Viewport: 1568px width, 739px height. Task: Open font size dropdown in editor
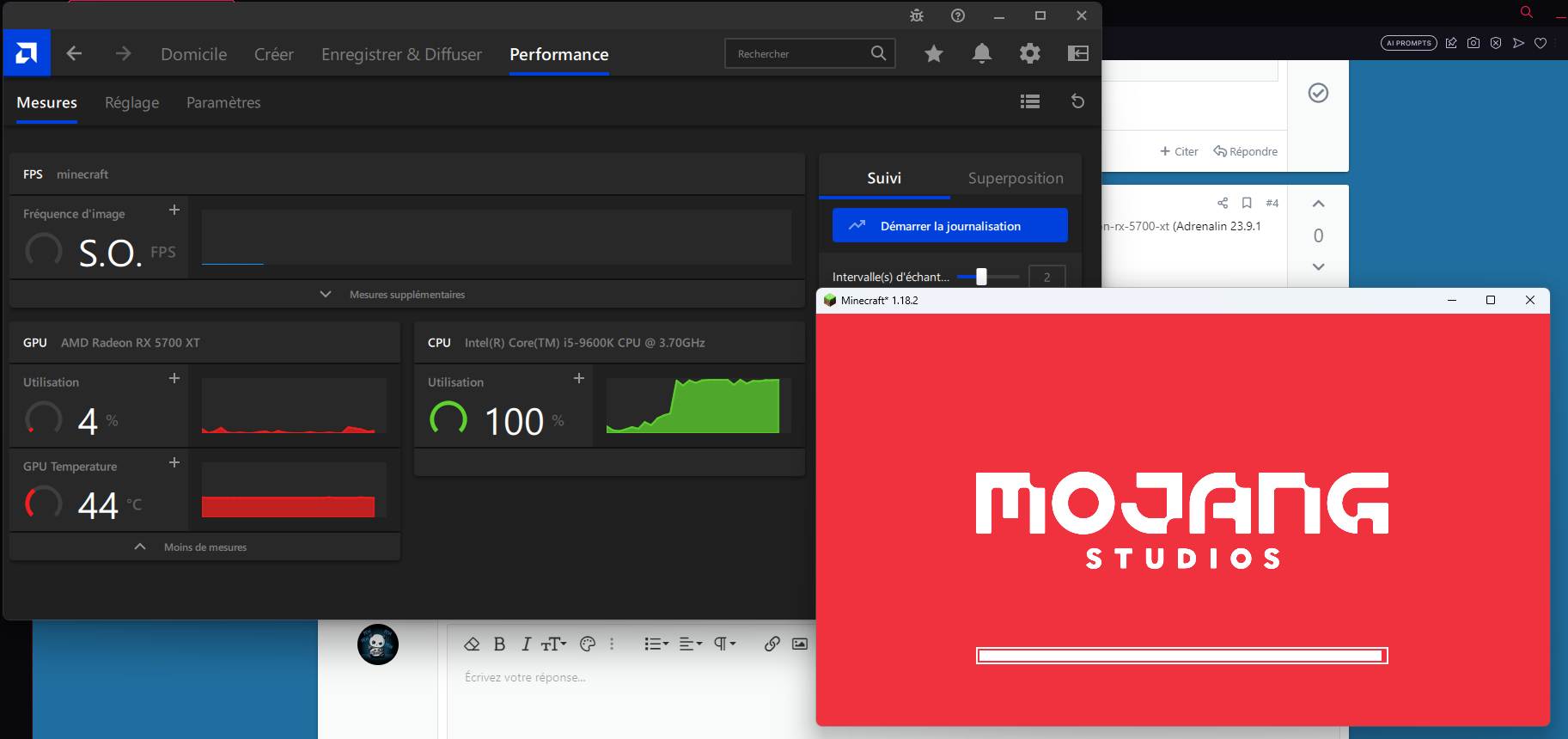pyautogui.click(x=554, y=644)
